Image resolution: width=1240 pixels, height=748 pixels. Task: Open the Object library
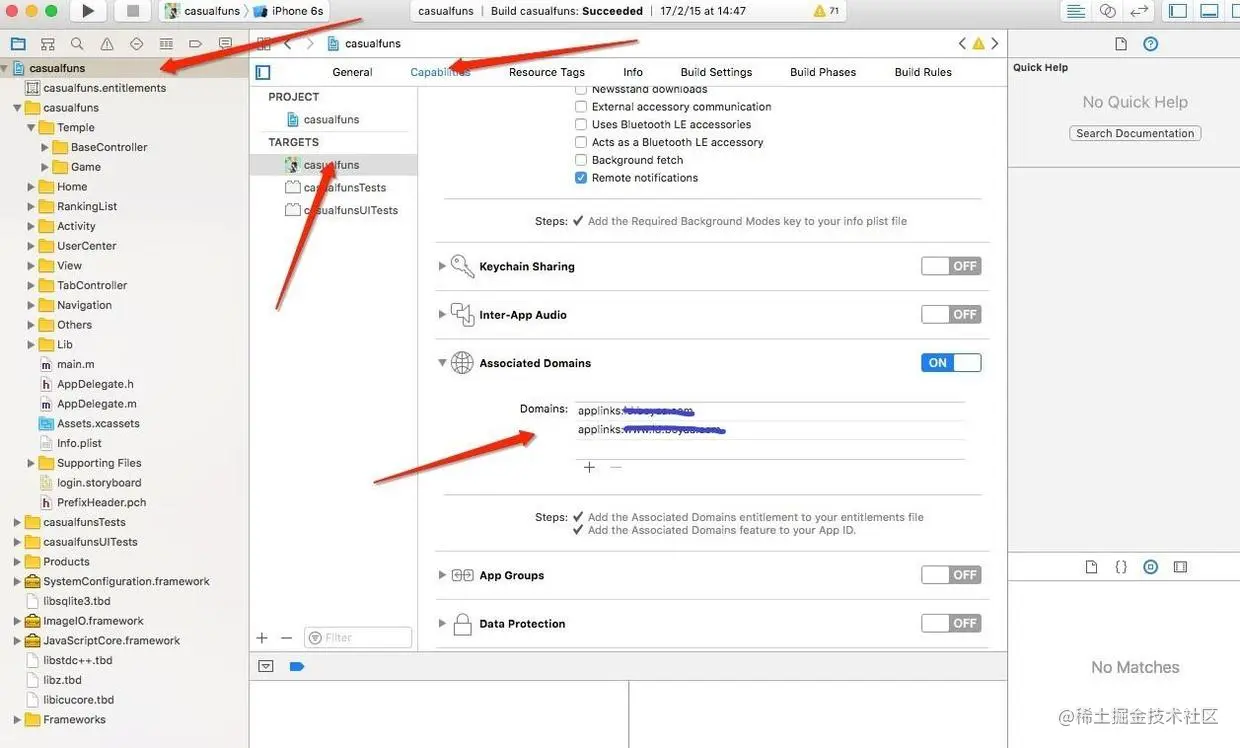click(x=1151, y=567)
